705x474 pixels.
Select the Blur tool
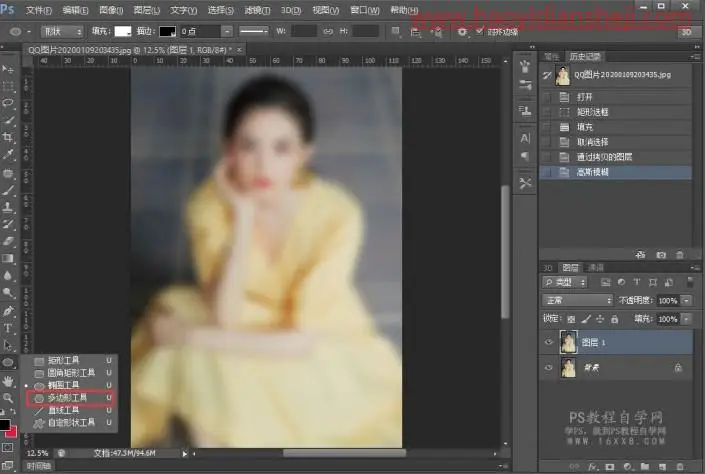8,276
